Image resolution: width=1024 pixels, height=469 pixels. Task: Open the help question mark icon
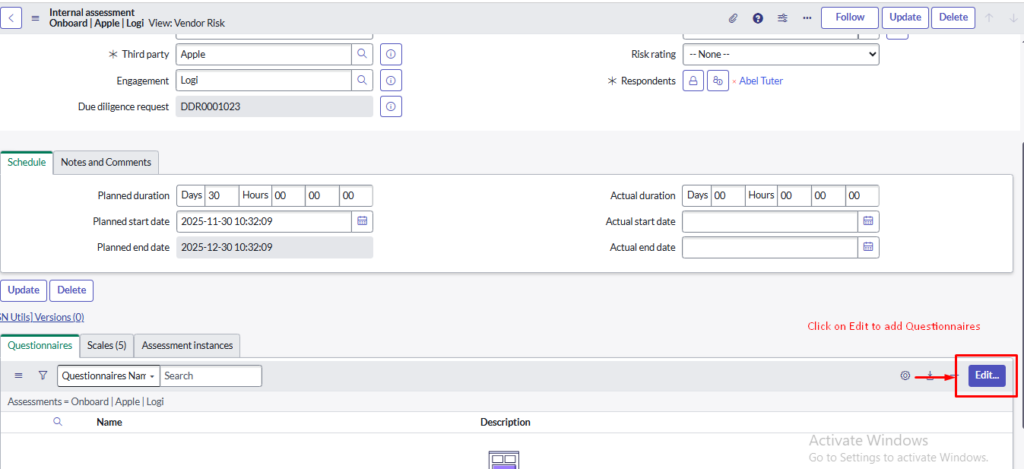tap(758, 18)
